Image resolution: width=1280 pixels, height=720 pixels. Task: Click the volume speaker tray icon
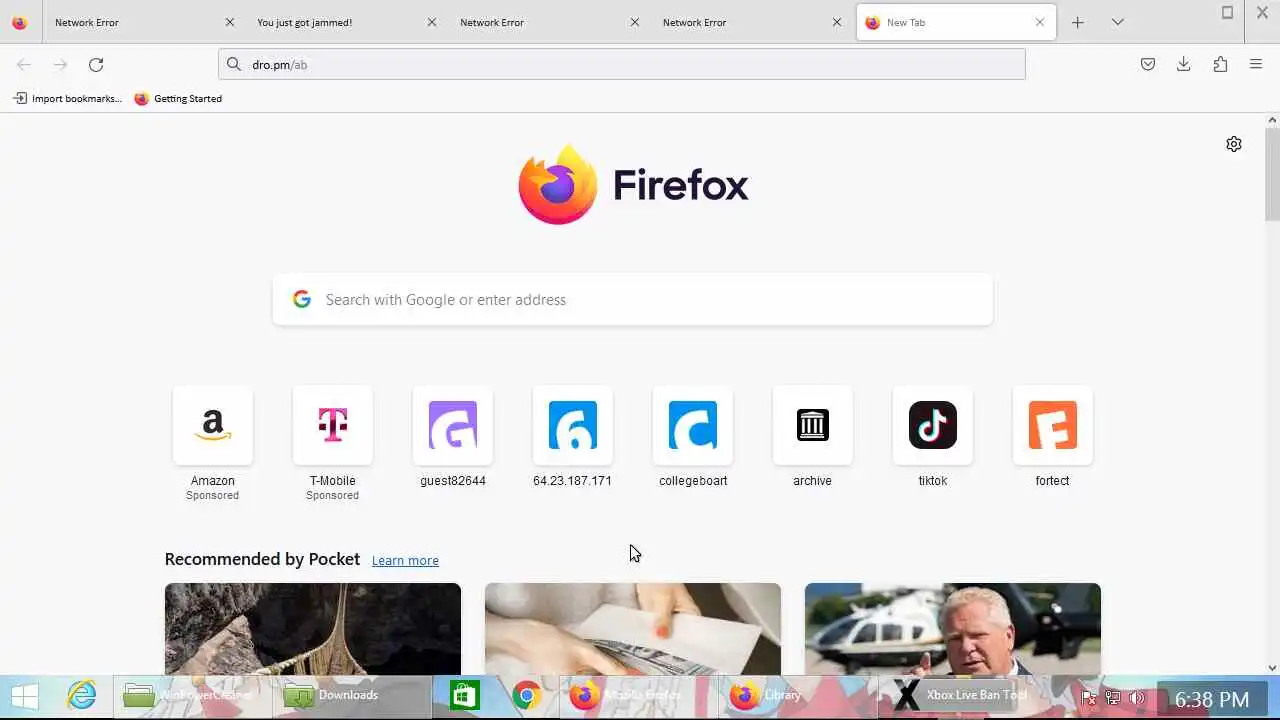1137,698
